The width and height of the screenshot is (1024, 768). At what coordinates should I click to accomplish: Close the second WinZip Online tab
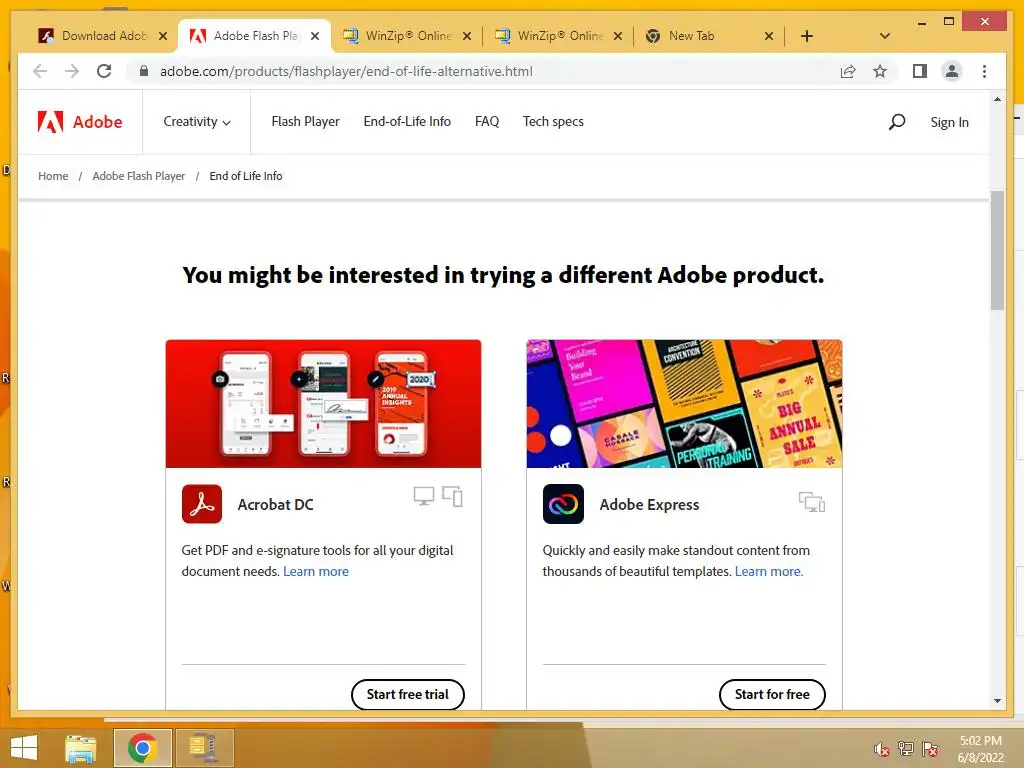point(618,36)
